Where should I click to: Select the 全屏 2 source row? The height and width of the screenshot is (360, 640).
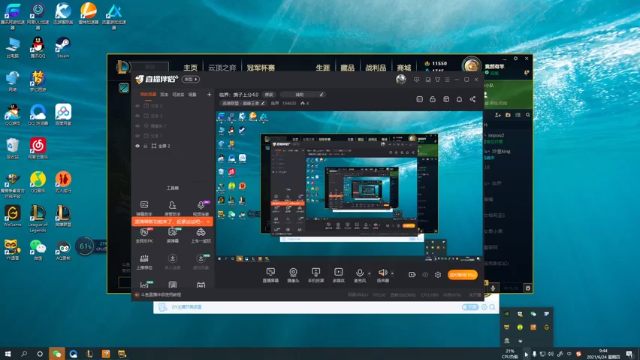coord(173,146)
